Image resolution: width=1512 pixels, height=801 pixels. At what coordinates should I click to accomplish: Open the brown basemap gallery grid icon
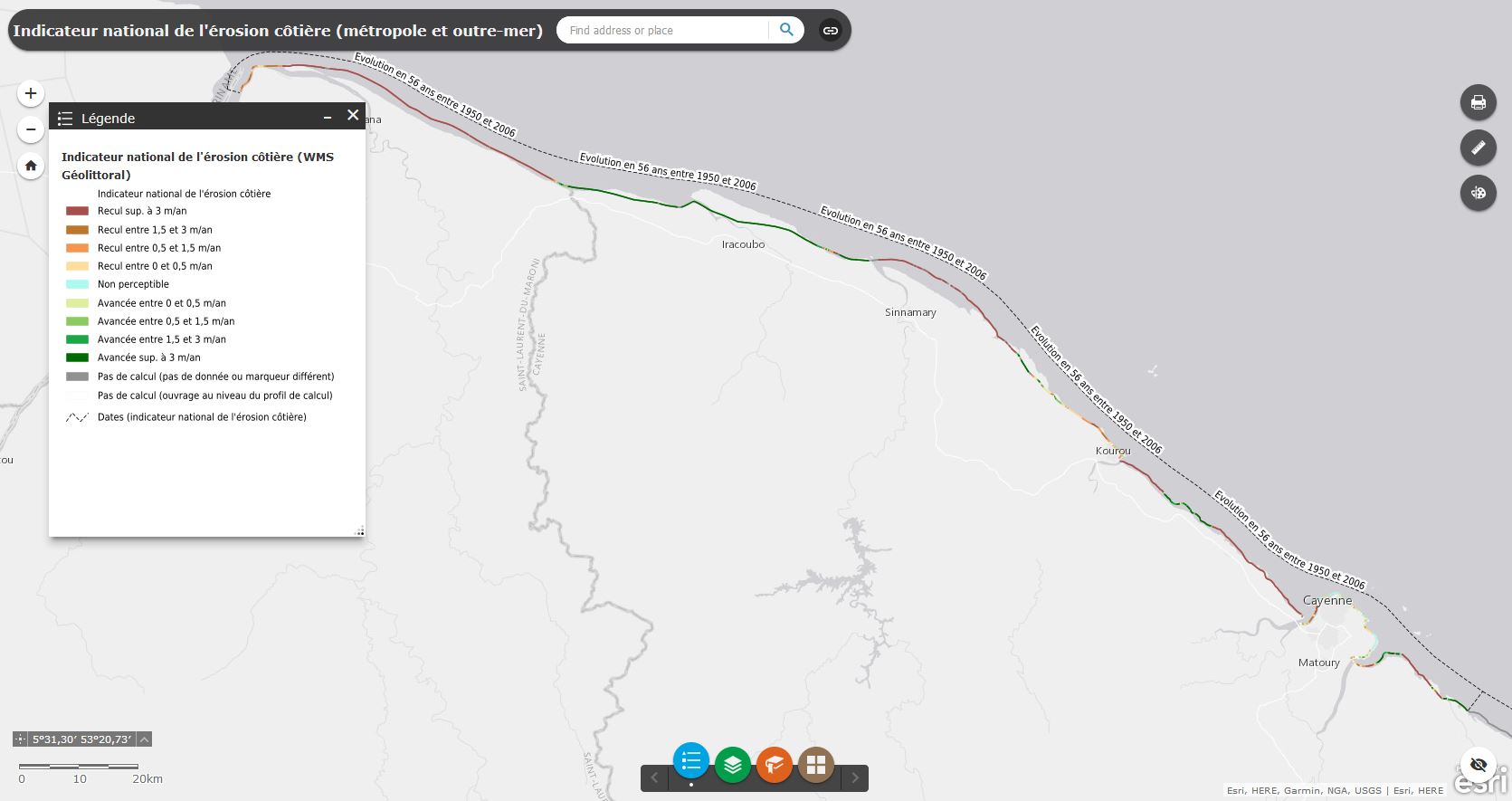coord(815,765)
